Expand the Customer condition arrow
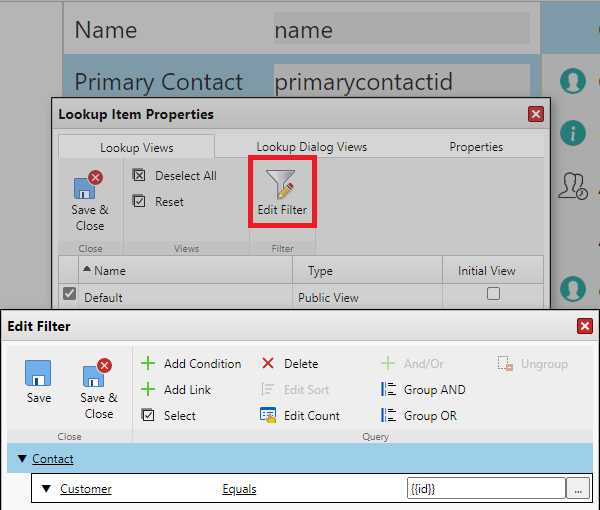Viewport: 600px width, 510px height. (46, 489)
